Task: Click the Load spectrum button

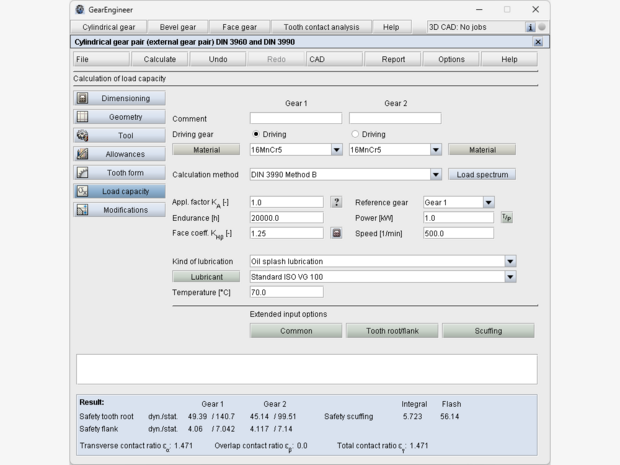Action: (481, 174)
